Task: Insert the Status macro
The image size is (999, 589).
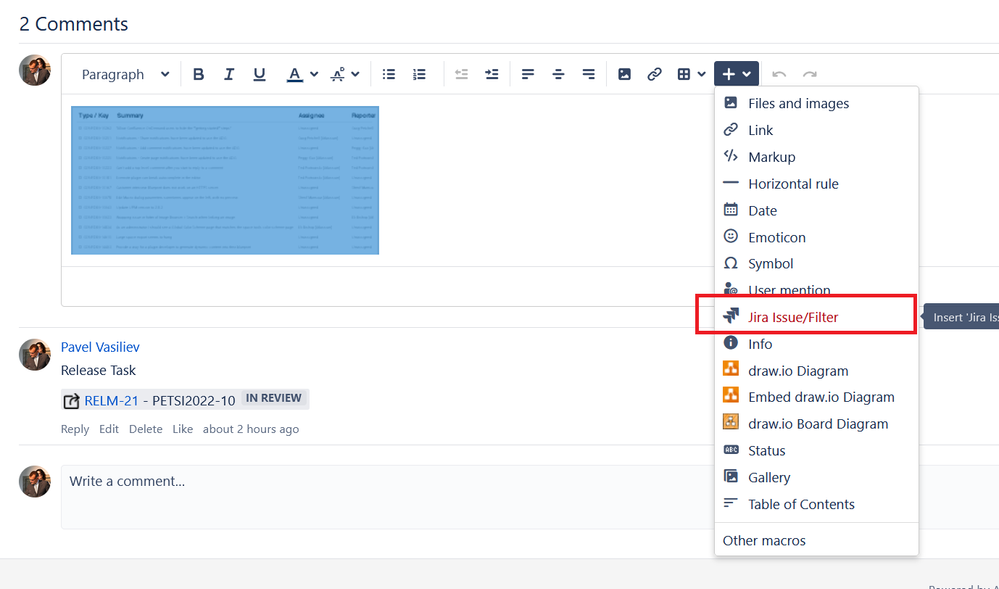Action: (816, 450)
